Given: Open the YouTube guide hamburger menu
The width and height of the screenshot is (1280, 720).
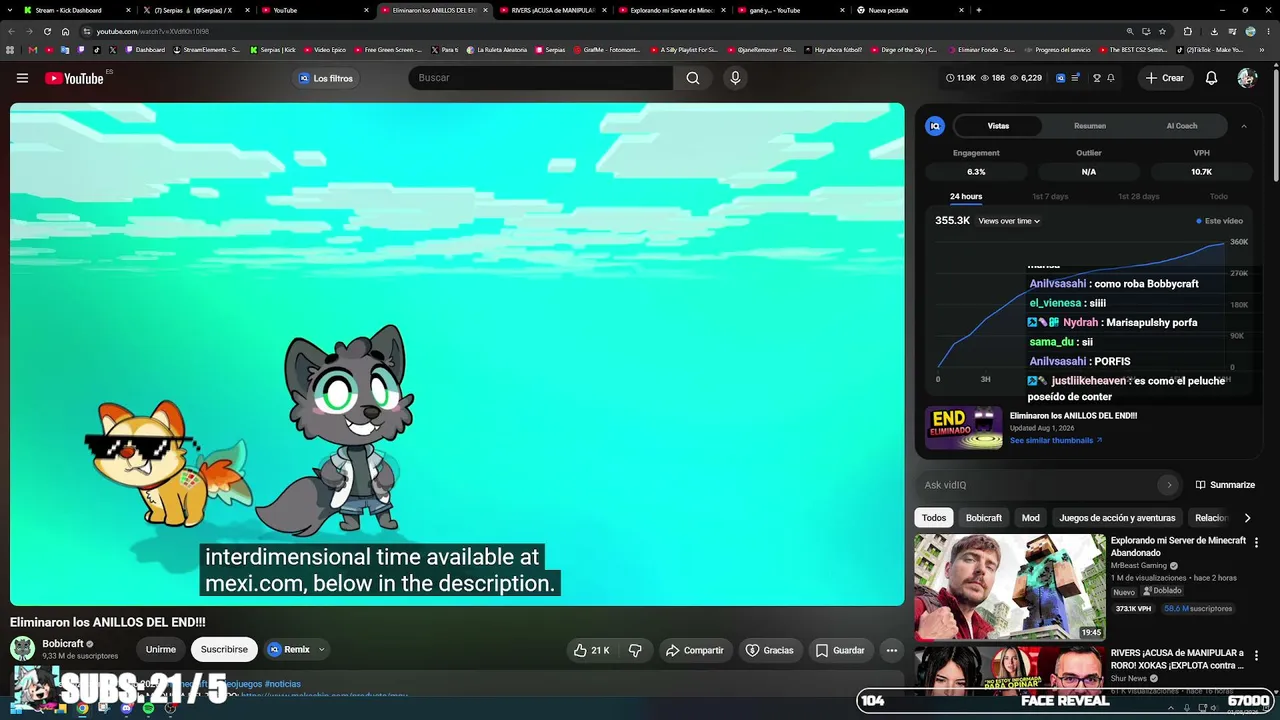Looking at the screenshot, I should tap(22, 78).
